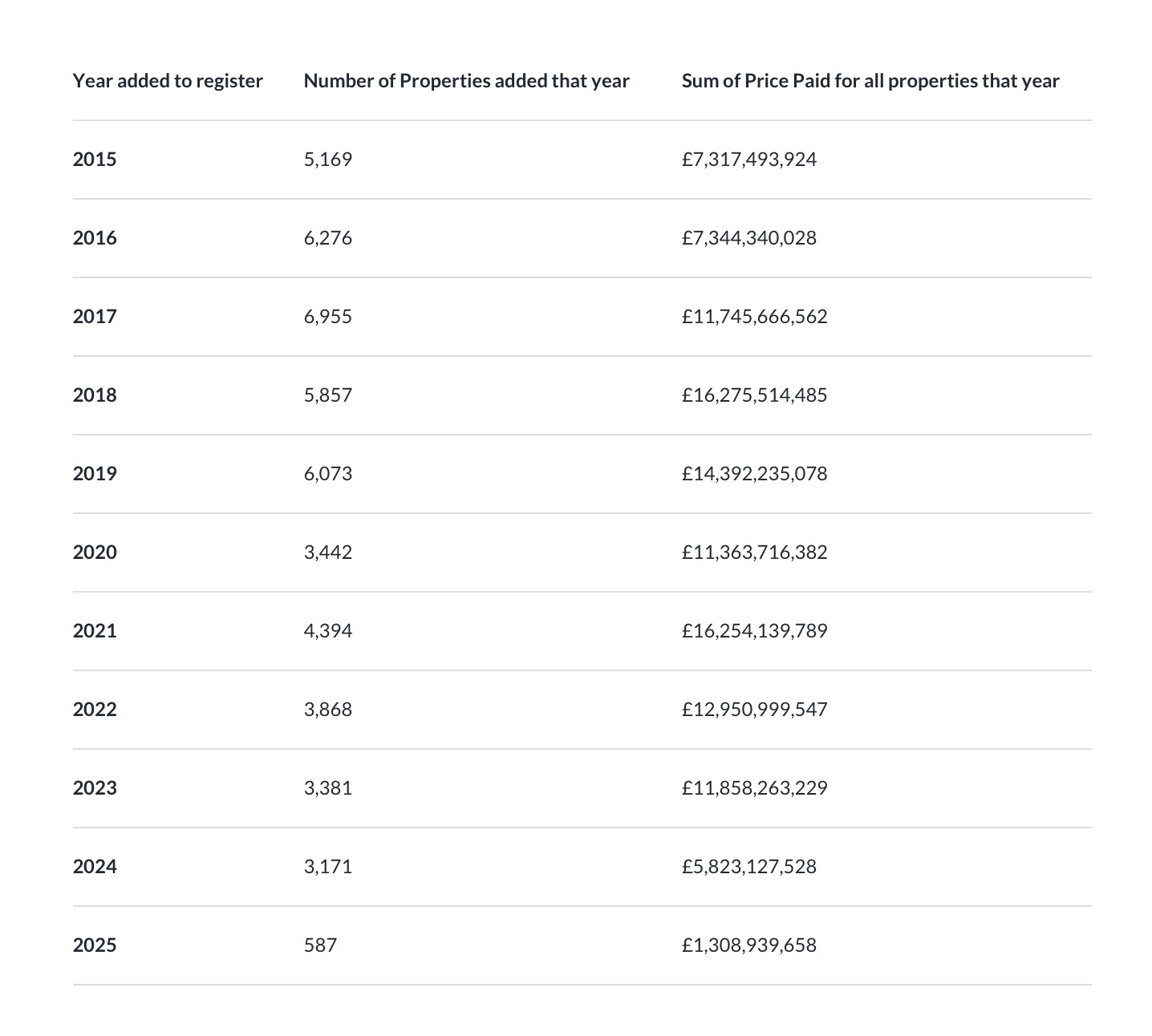Select the 3,381 properties count
Viewport: 1152px width, 1036px height.
pos(327,788)
